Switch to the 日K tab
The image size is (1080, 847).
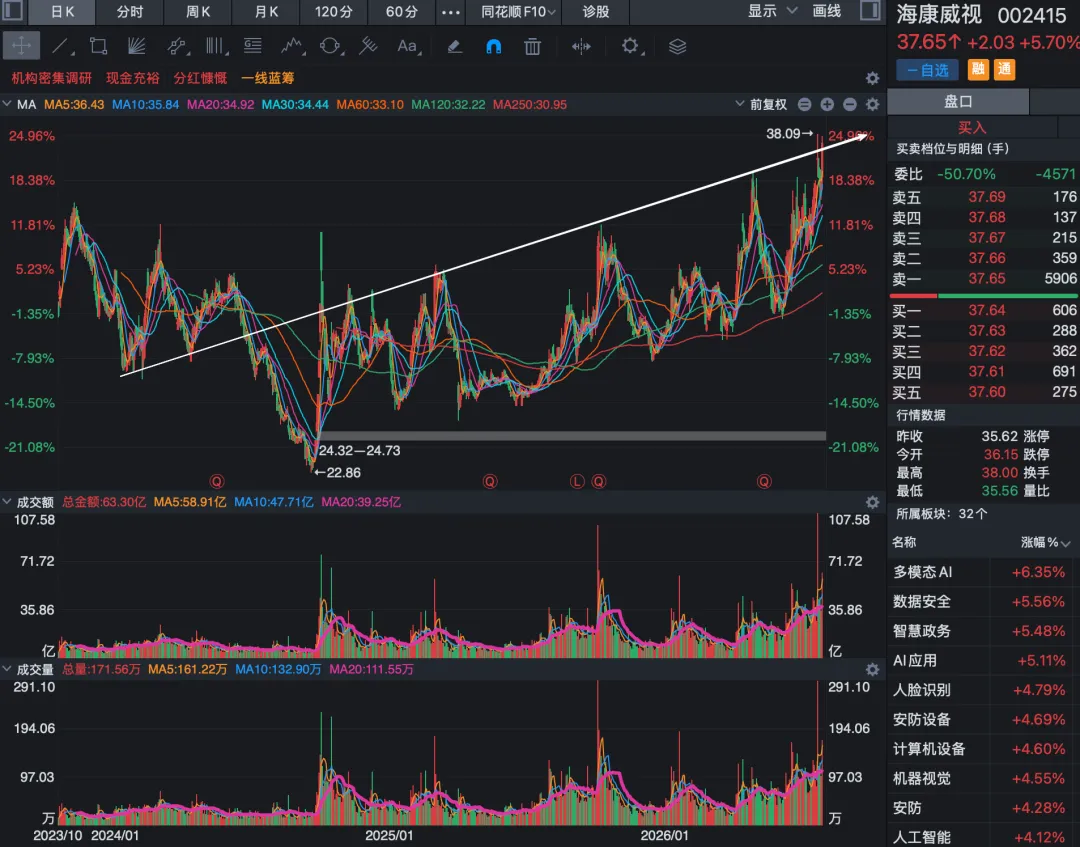tap(62, 12)
